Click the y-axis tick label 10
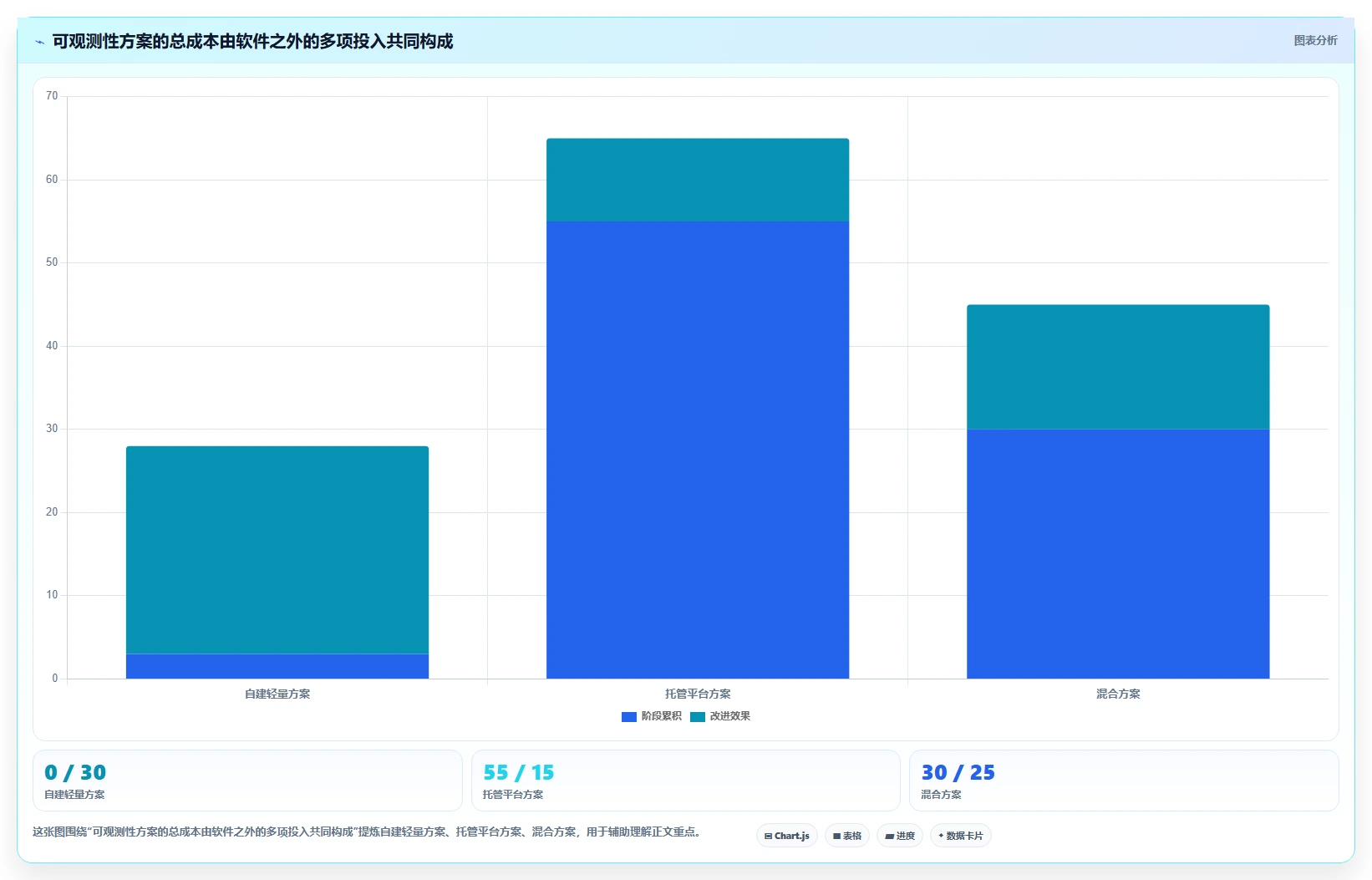This screenshot has height=880, width=1372. click(52, 595)
